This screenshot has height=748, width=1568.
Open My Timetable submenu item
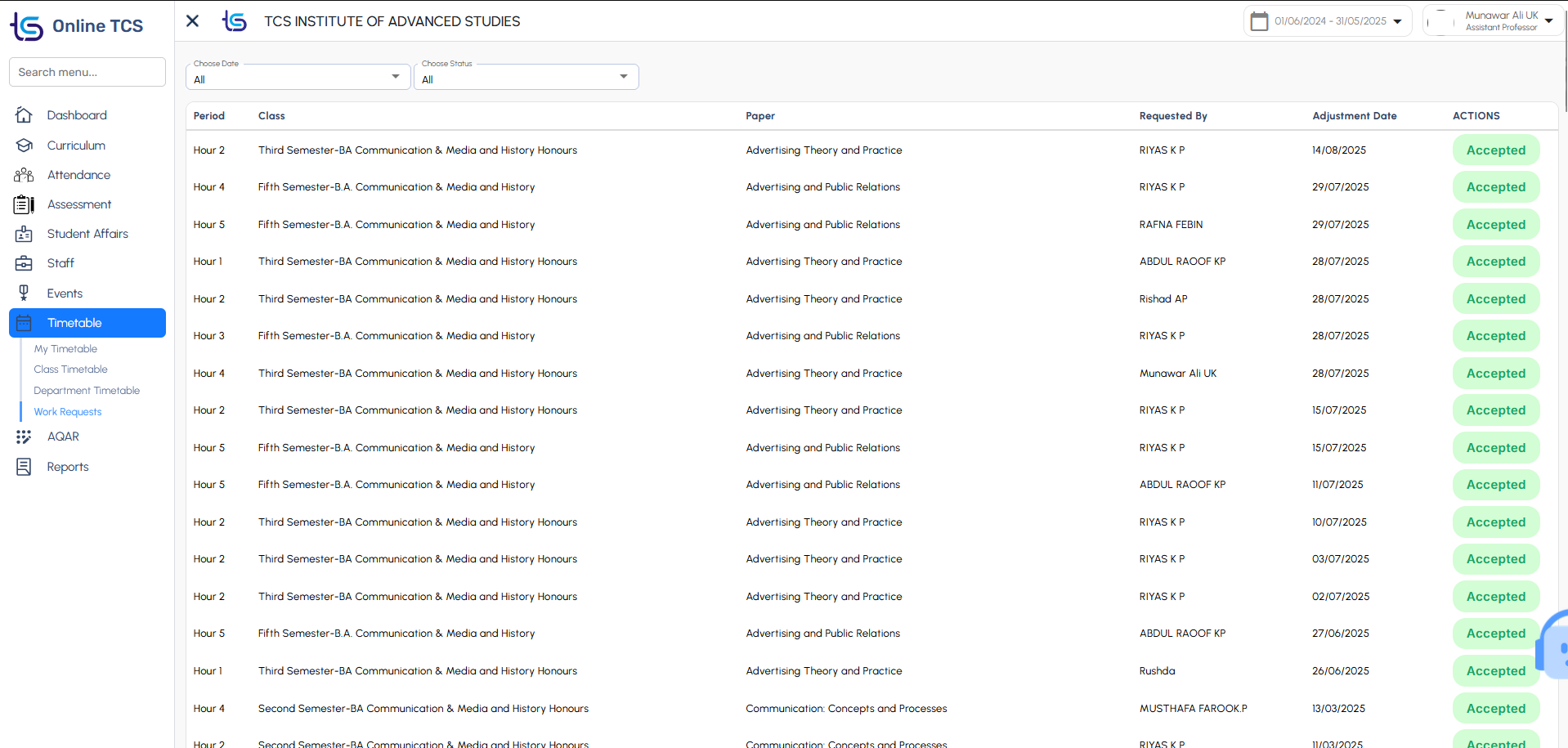[x=65, y=349]
